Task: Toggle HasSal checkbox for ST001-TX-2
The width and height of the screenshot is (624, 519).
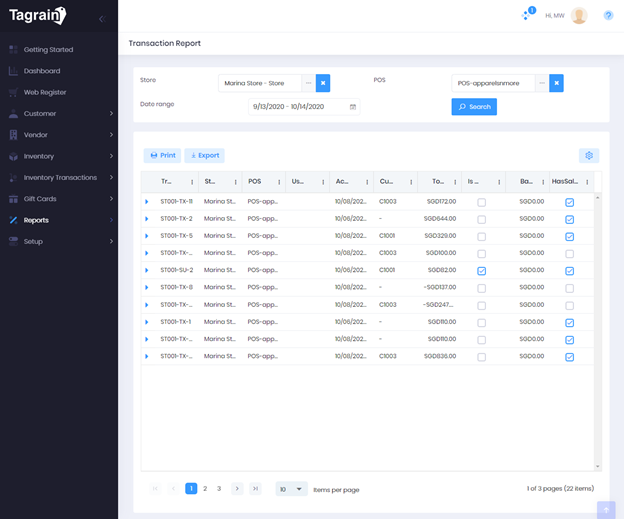Action: (569, 219)
